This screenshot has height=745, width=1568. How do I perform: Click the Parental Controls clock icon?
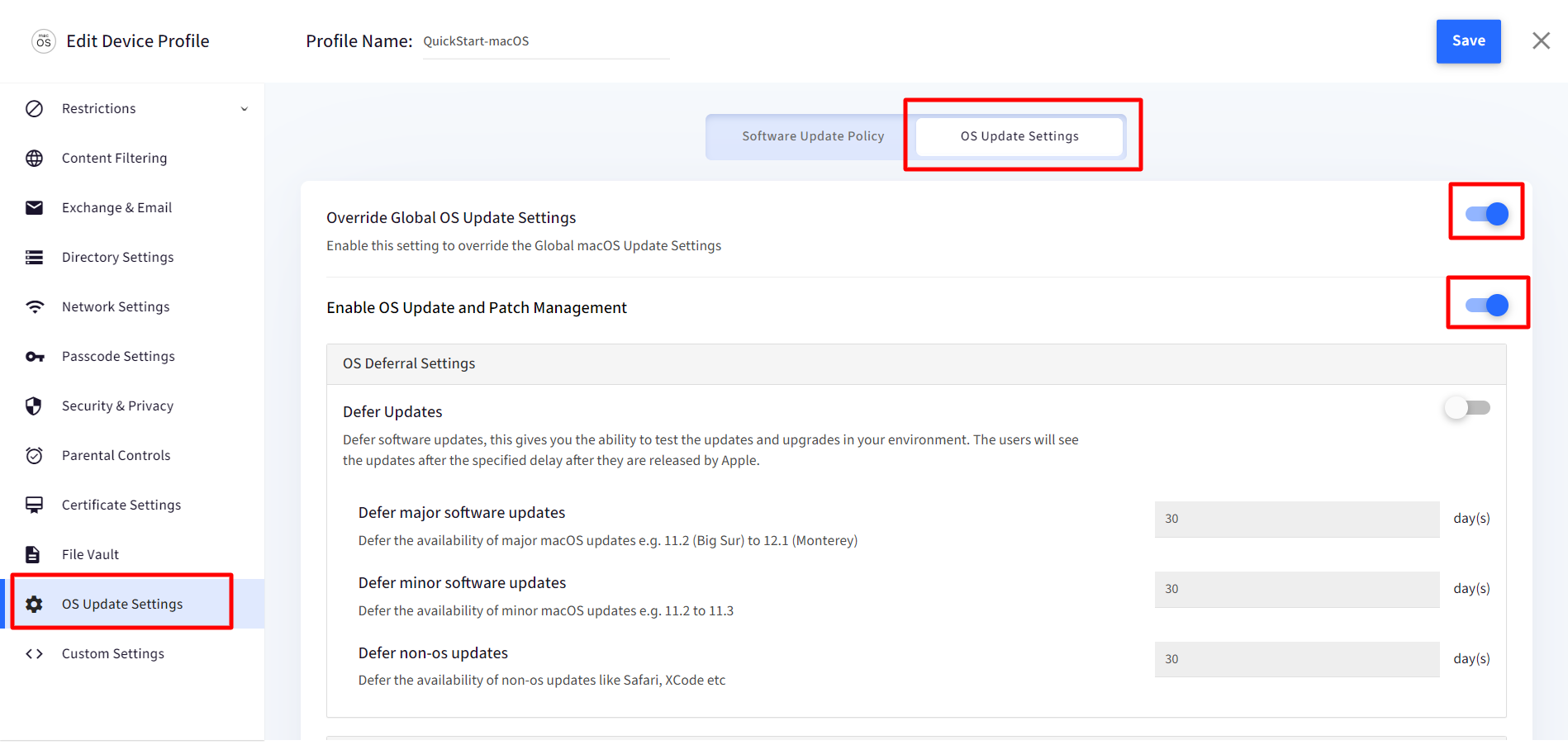(x=34, y=455)
